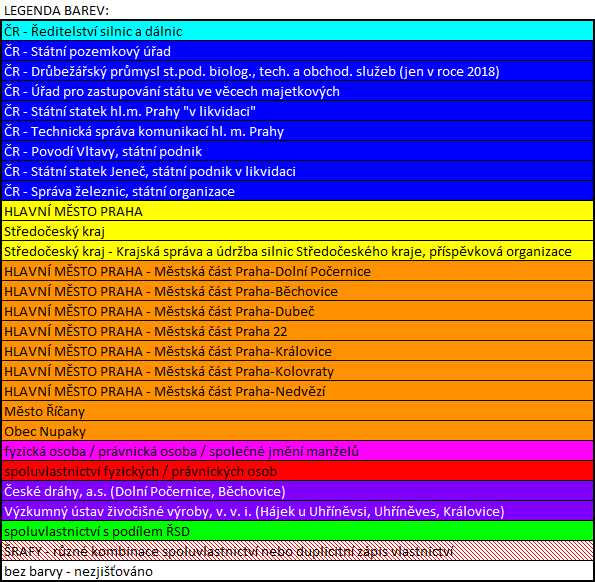
Task: Click Krajská správa a údržba silnic row
Action: pyautogui.click(x=298, y=251)
